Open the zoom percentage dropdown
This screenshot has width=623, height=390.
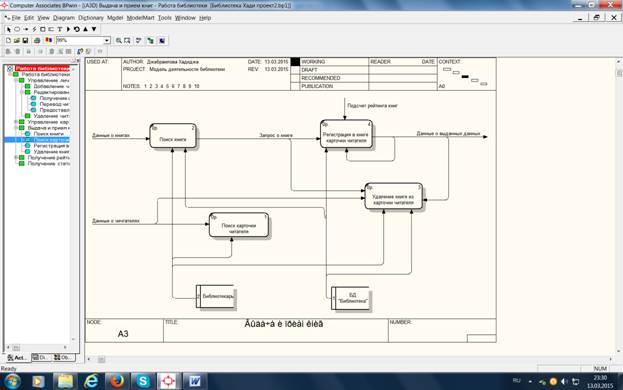pos(107,41)
